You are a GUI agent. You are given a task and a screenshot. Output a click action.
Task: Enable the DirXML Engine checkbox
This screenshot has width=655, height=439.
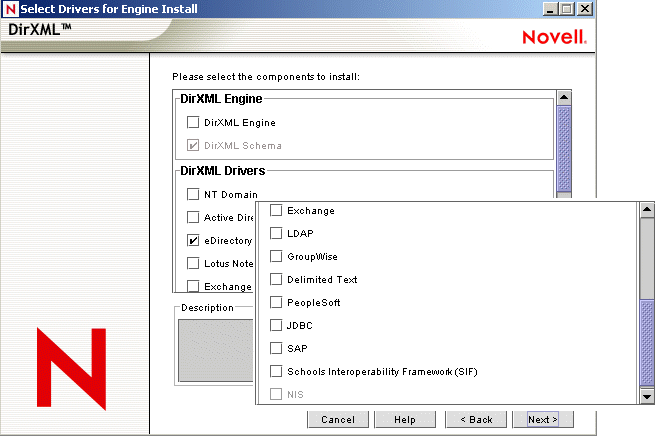[x=193, y=122]
